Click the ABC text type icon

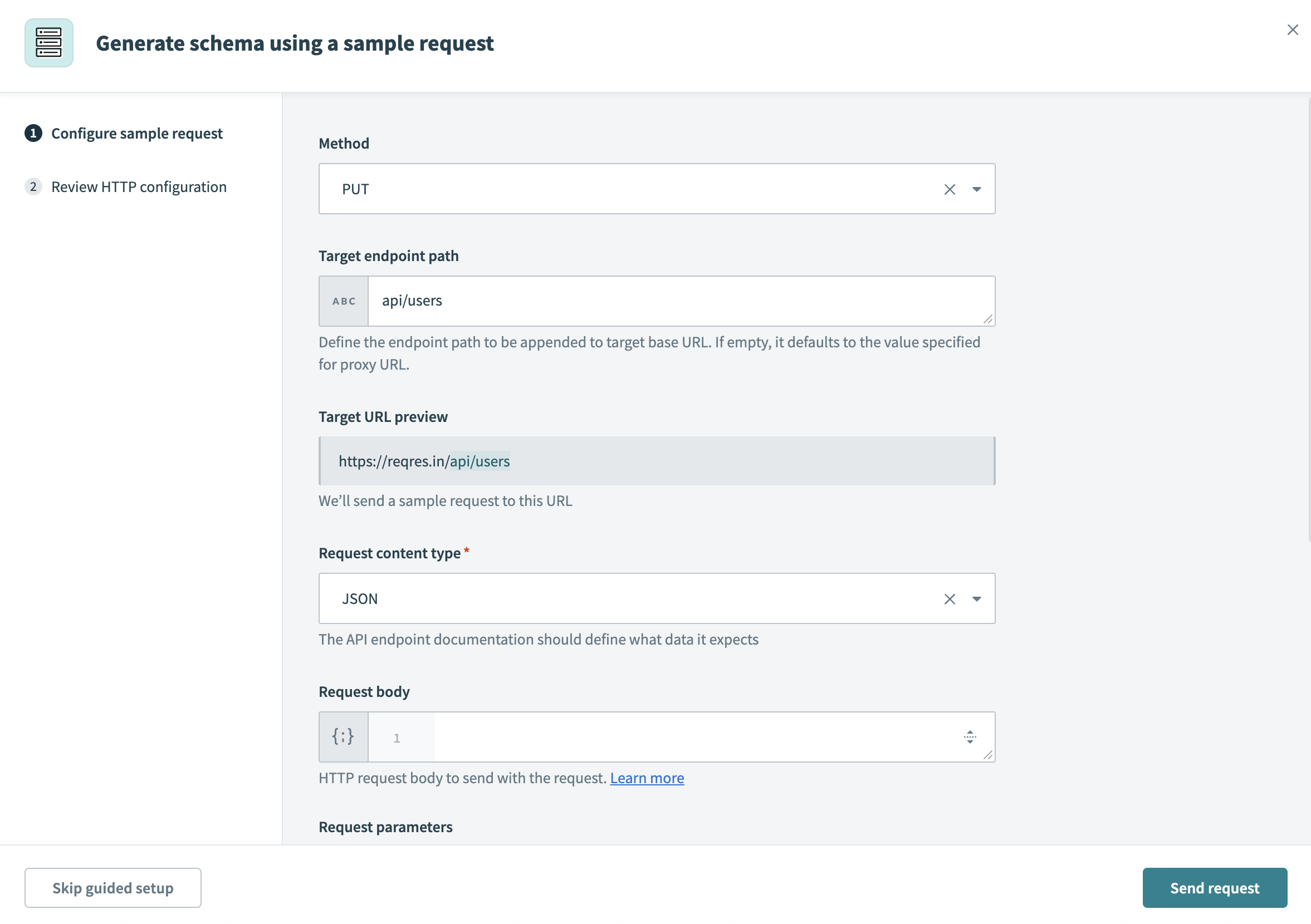[344, 301]
